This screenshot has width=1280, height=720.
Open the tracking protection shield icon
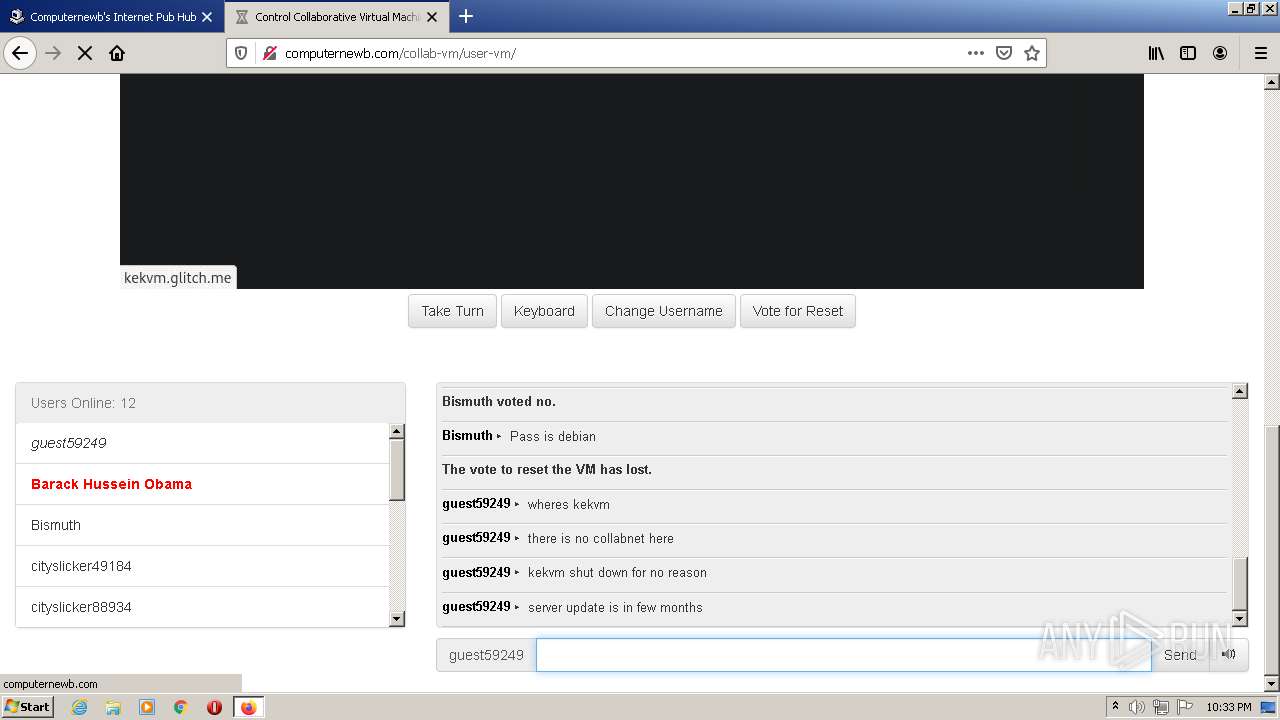241,53
